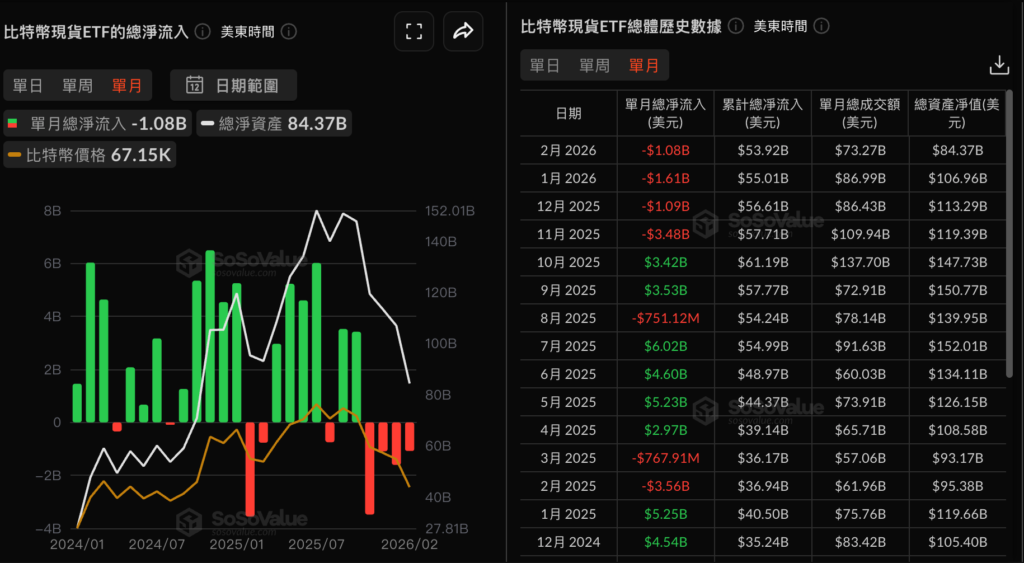
Task: Click 美東時間 info icon in chart panel
Action: [288, 31]
